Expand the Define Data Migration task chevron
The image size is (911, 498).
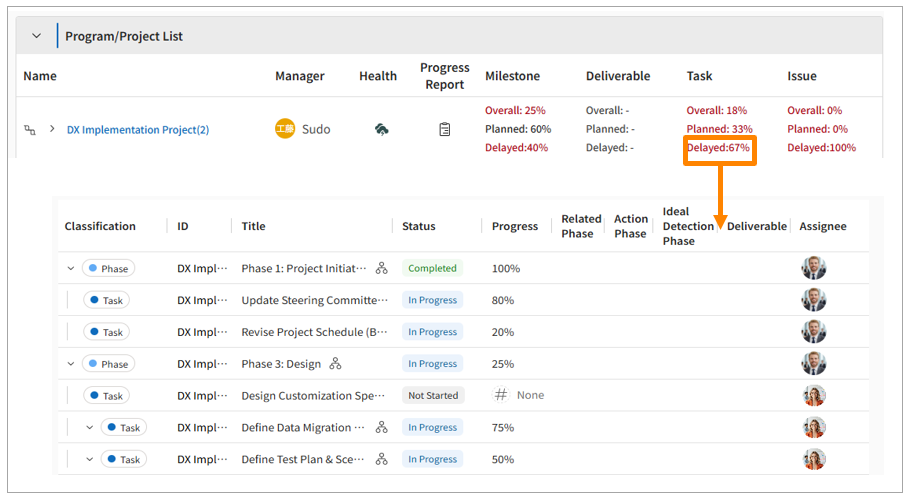[89, 427]
